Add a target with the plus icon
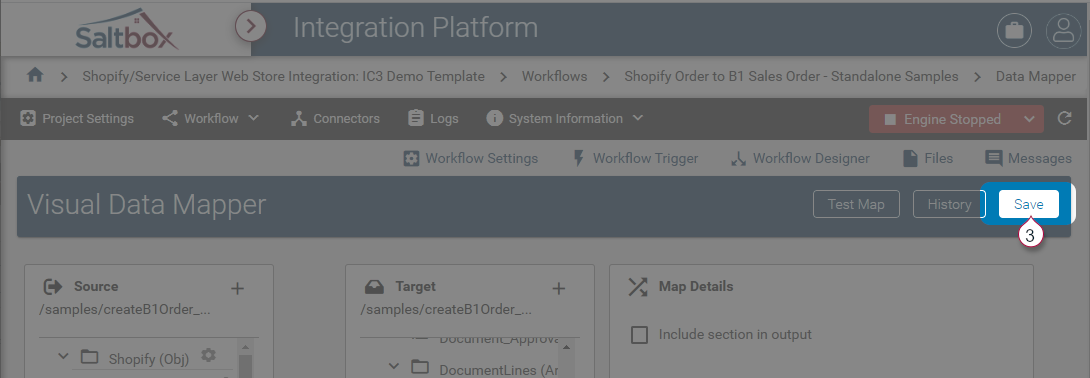Screen dimensions: 1090x378 (x=558, y=288)
